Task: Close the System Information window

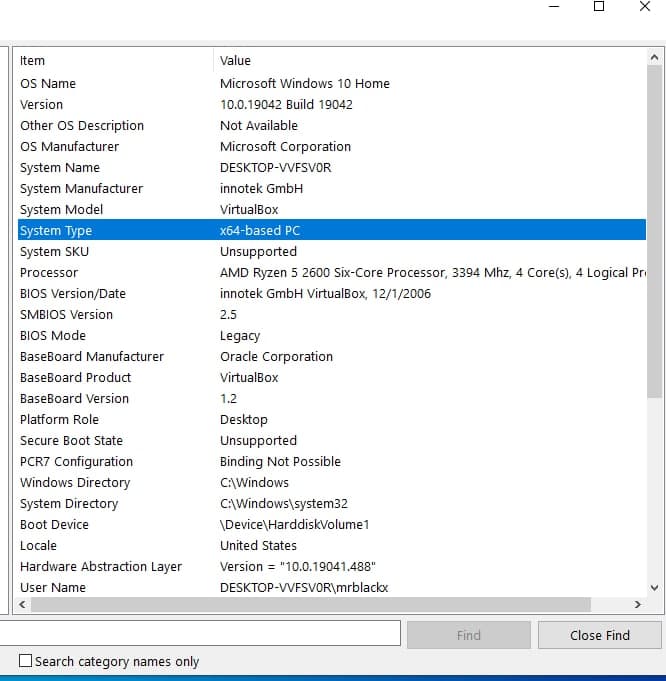Action: (x=644, y=7)
